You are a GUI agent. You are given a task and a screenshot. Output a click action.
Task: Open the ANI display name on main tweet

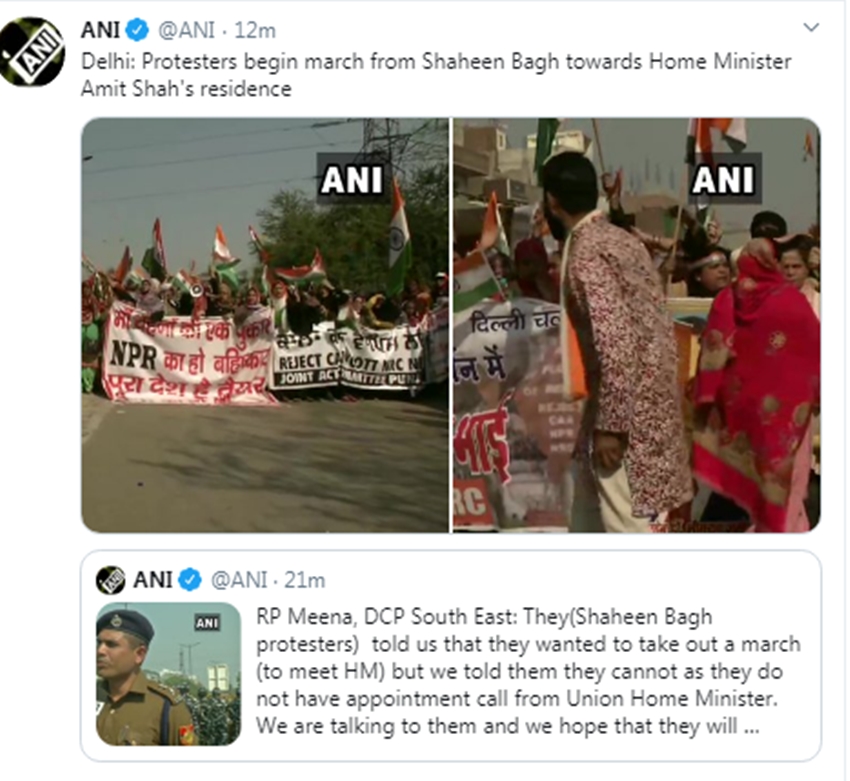click(100, 30)
